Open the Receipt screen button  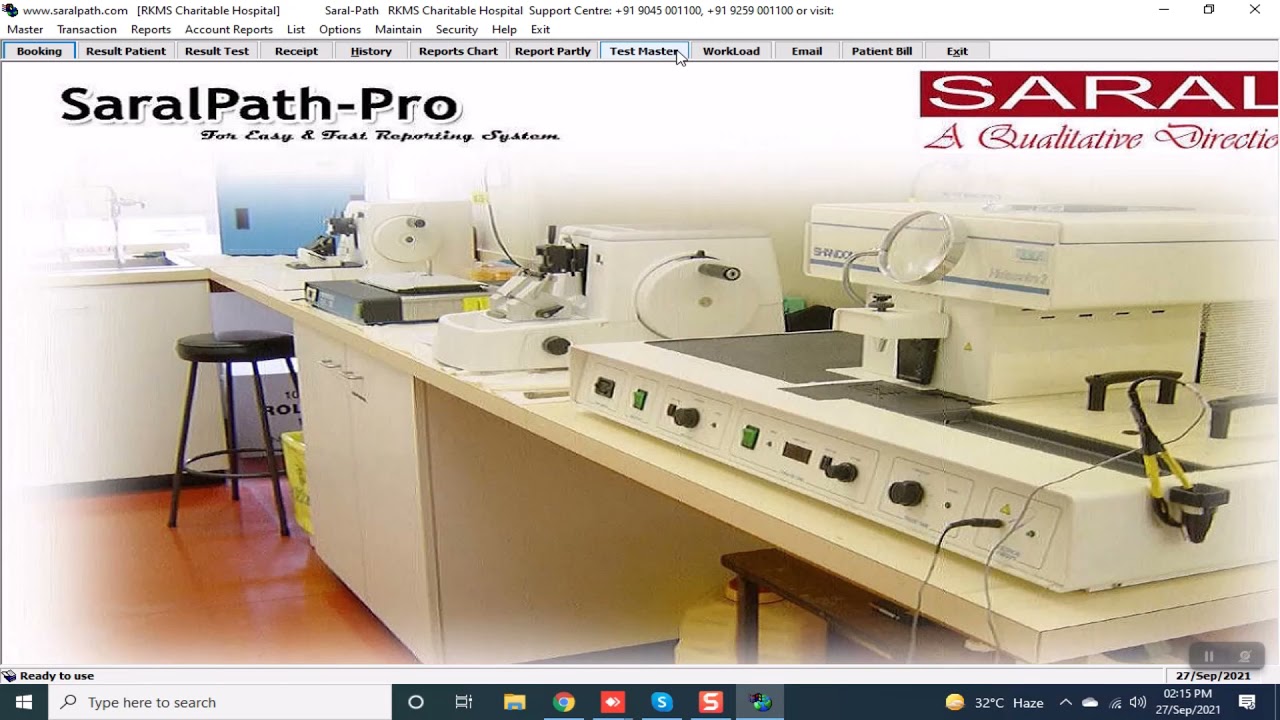click(x=296, y=51)
